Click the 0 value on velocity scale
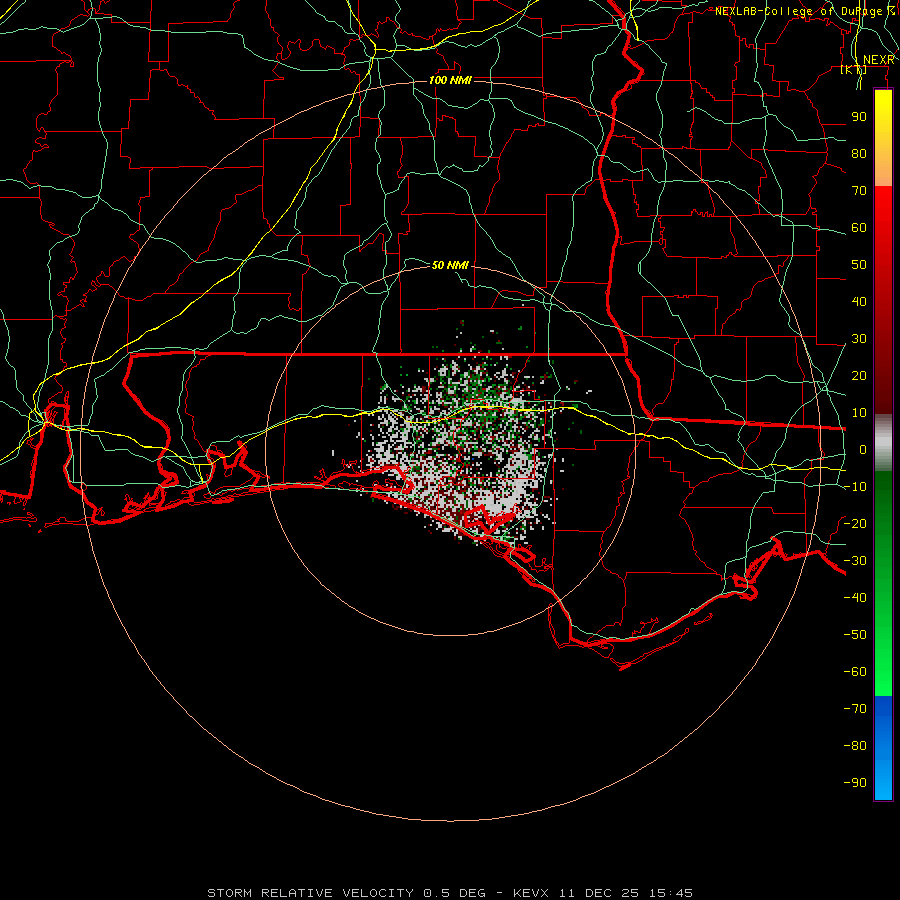900x900 pixels. [863, 450]
